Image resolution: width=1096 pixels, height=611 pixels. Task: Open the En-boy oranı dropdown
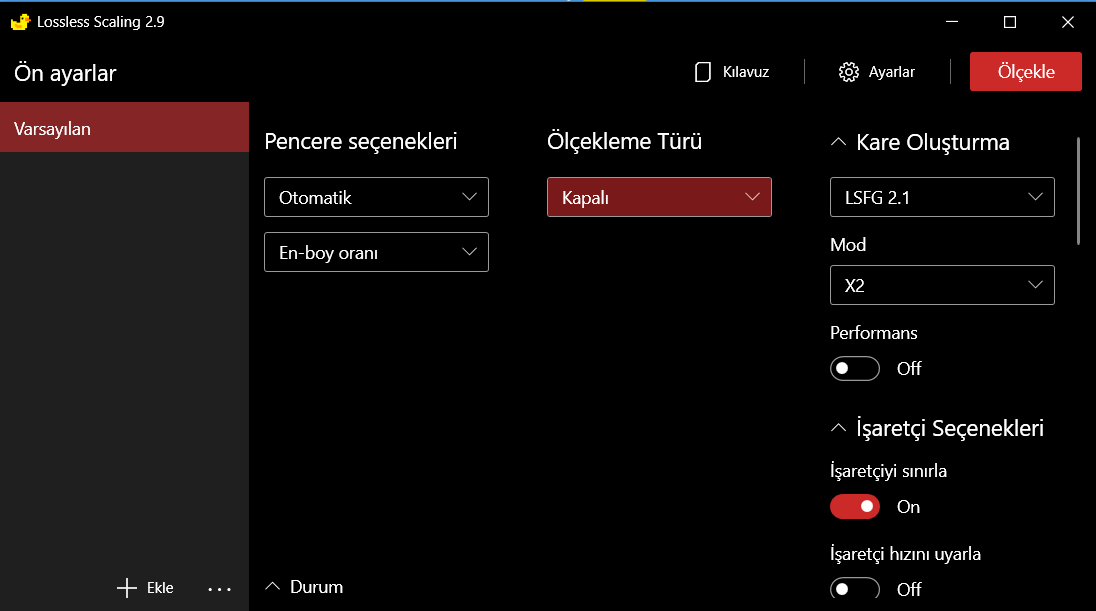[376, 252]
